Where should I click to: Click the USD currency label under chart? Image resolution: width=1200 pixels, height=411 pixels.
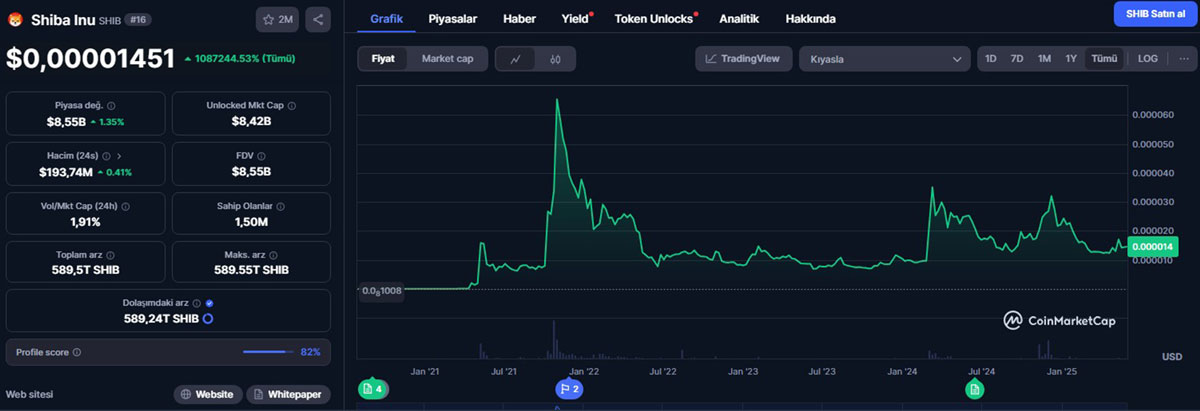1172,357
